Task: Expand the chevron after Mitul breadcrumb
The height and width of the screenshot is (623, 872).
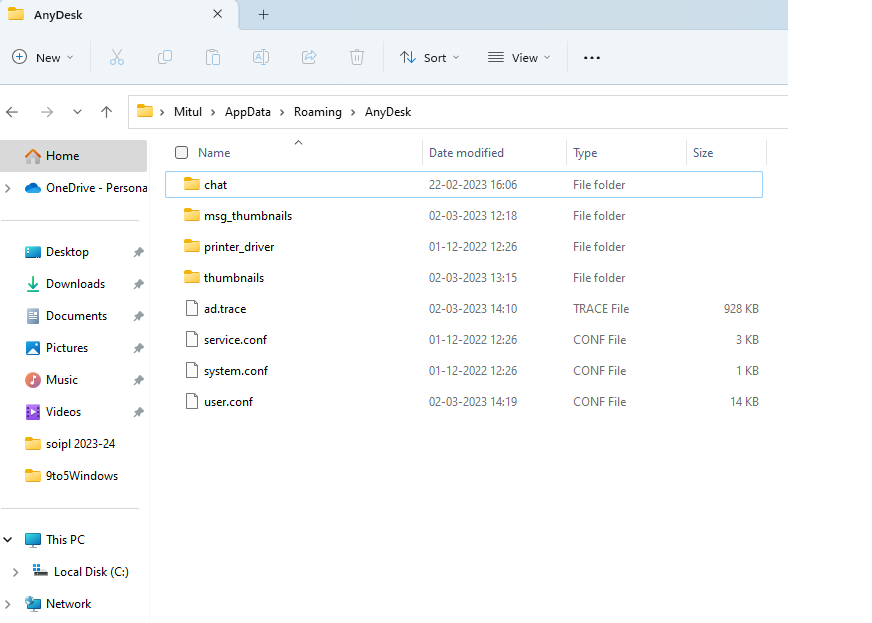Action: click(213, 112)
